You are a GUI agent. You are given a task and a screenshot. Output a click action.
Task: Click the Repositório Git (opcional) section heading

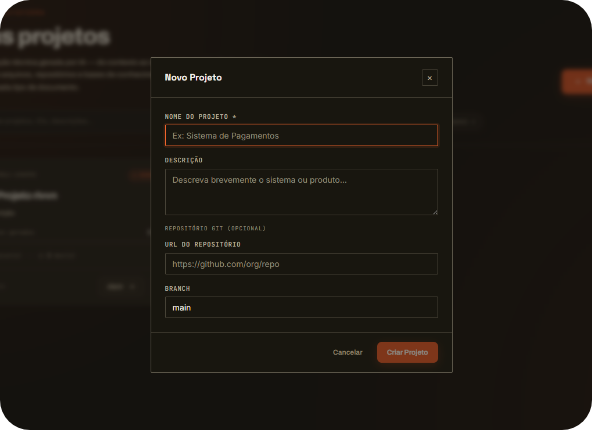pos(215,228)
